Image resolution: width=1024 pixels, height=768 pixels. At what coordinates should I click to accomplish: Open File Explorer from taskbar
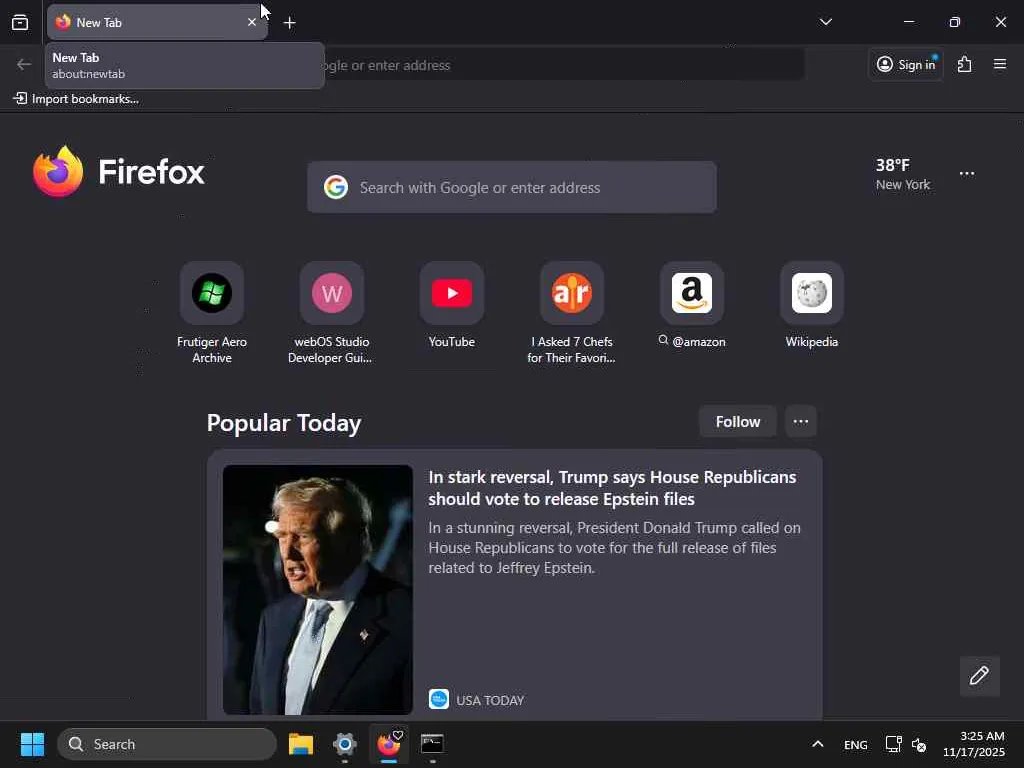point(301,744)
